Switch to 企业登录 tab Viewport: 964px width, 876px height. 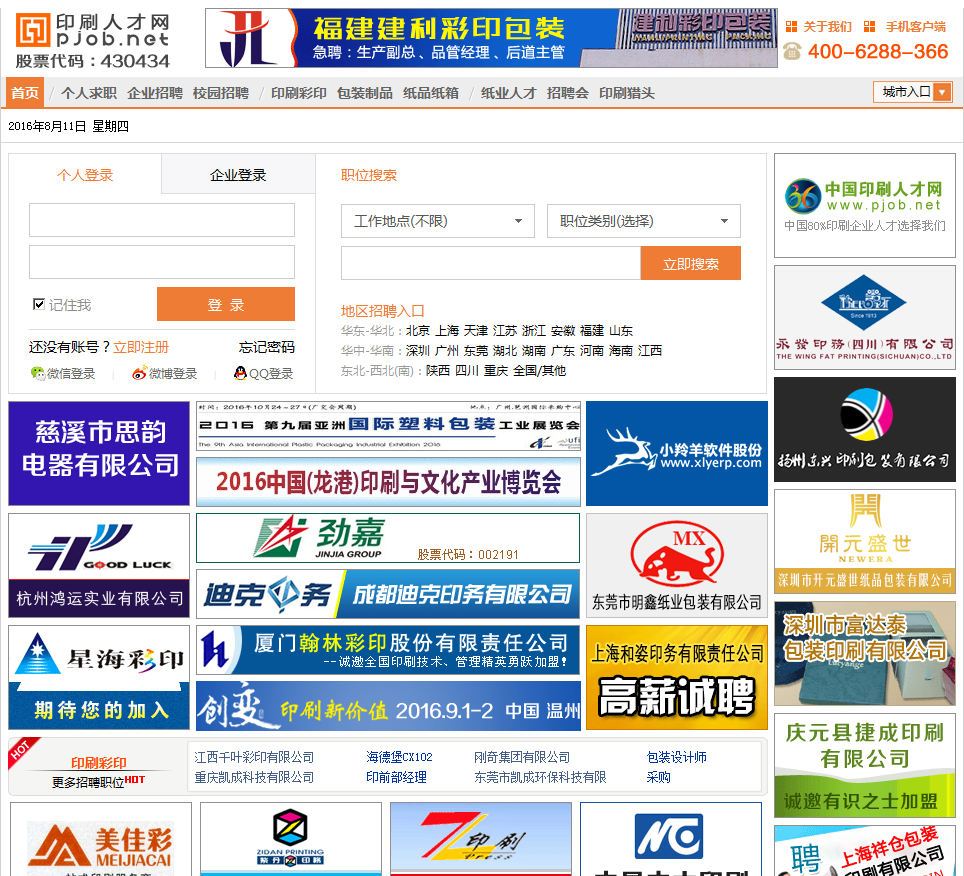tap(238, 175)
